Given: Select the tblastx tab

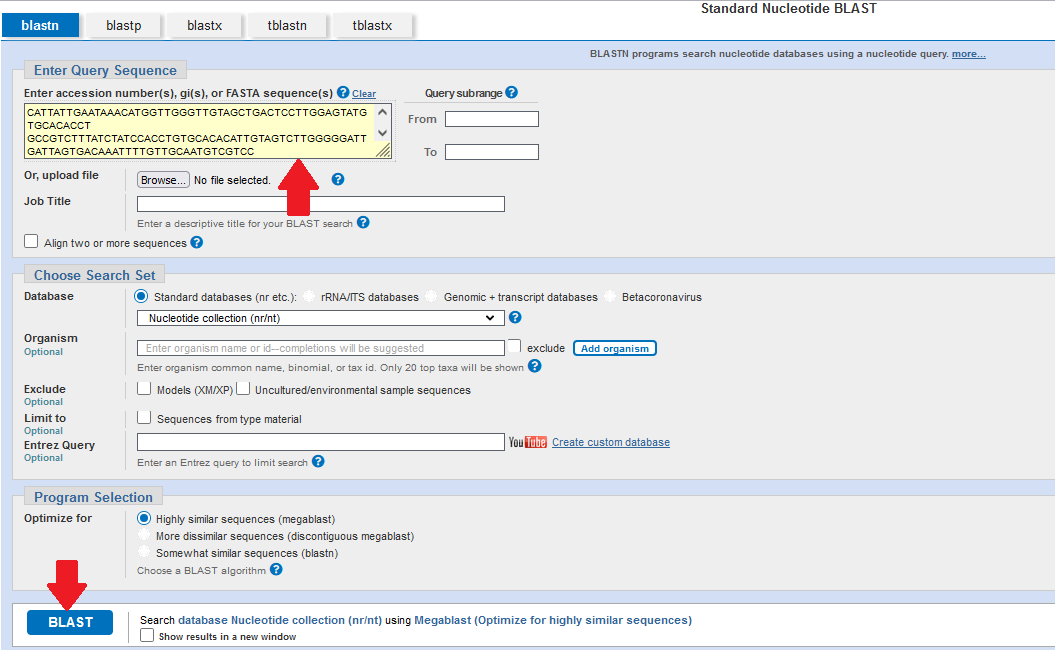Looking at the screenshot, I should pos(372,26).
